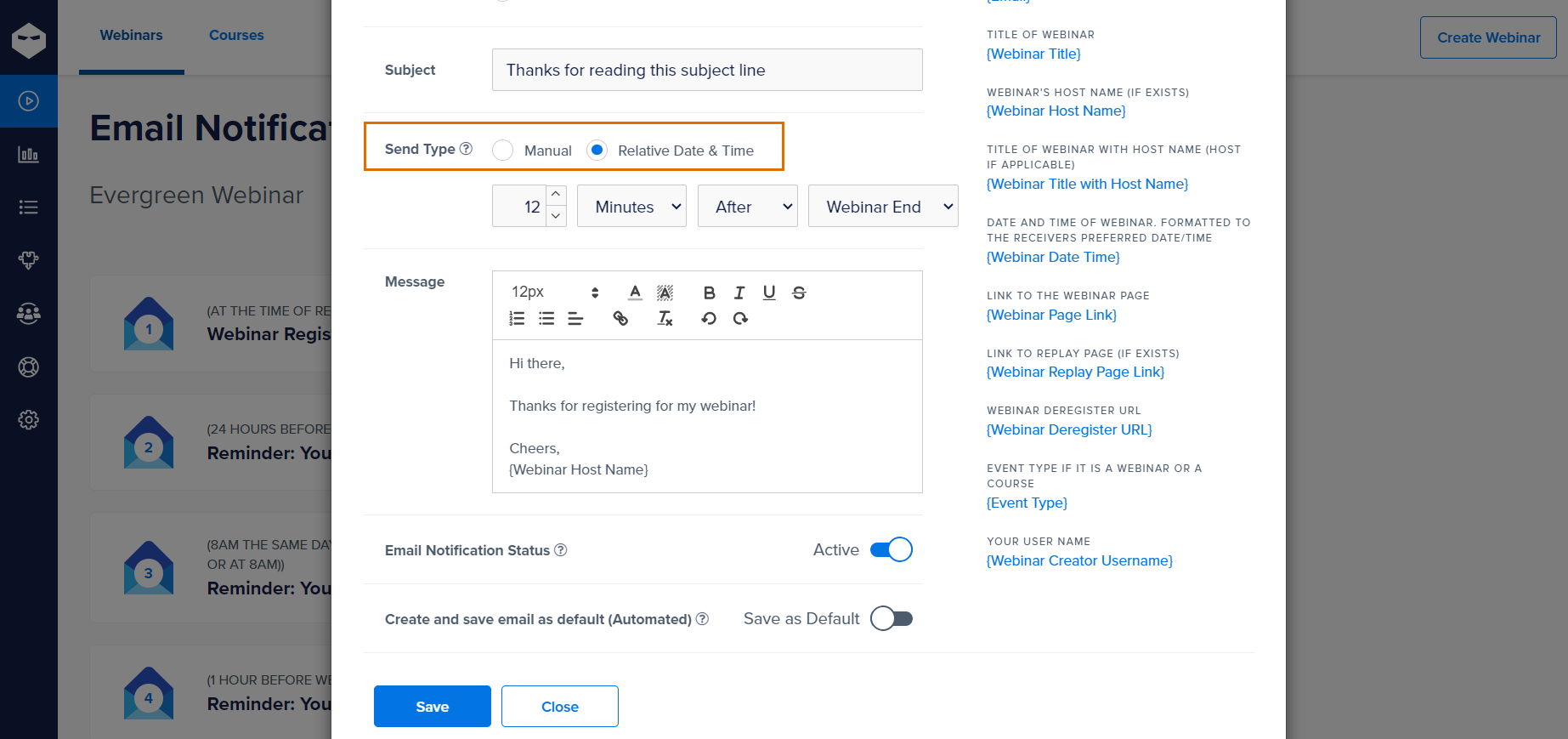Open the Minutes time unit dropdown
The height and width of the screenshot is (739, 1568).
pyautogui.click(x=631, y=206)
